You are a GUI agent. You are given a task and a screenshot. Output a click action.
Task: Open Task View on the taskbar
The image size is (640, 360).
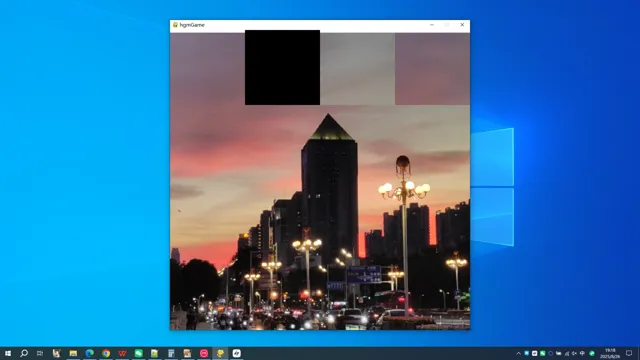(40, 353)
